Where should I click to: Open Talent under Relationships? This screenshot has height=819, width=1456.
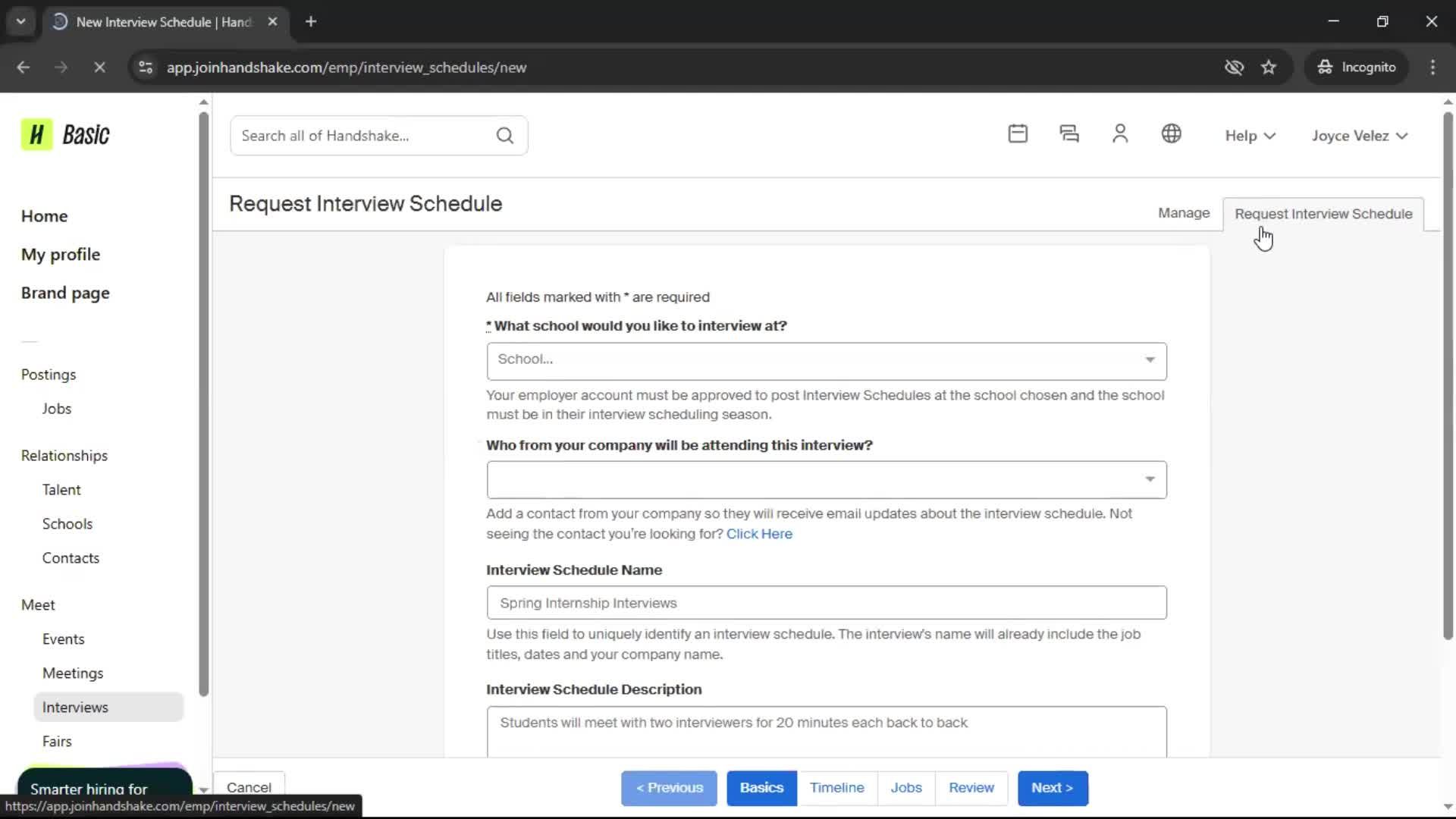[61, 490]
